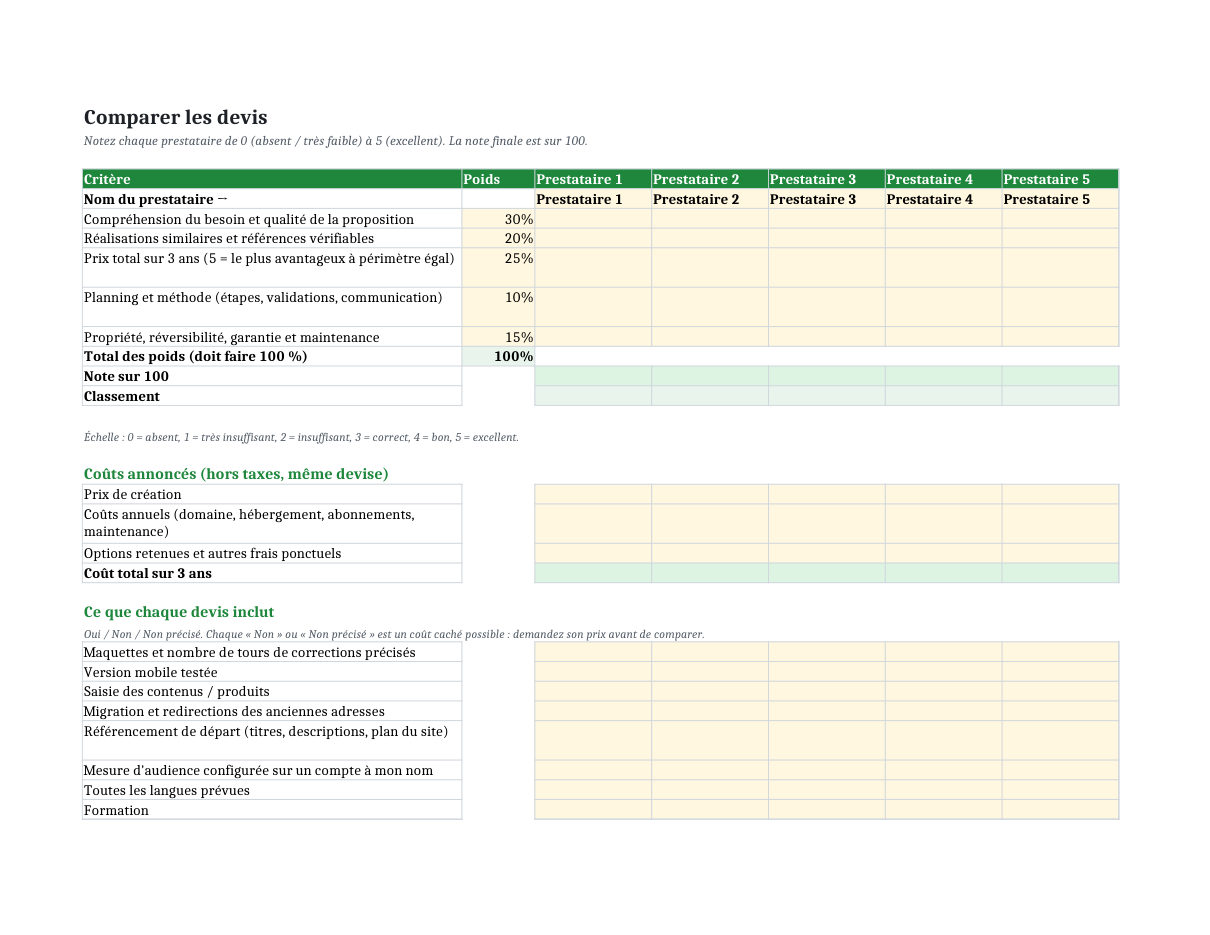Select the 30% weight cell
Image resolution: width=1210 pixels, height=935 pixels.
click(x=498, y=219)
